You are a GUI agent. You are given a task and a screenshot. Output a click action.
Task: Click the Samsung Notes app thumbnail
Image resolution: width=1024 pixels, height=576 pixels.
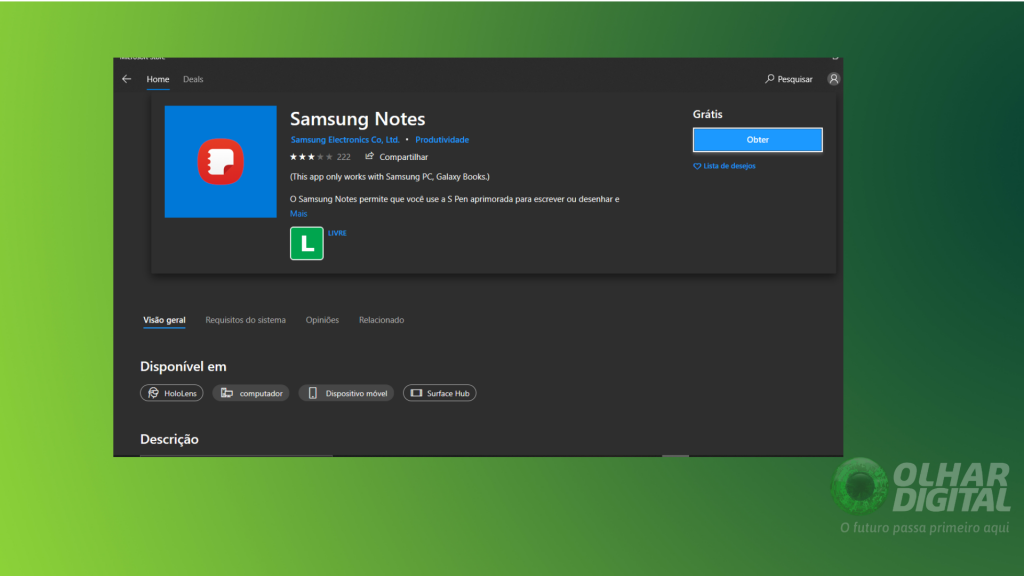(220, 161)
